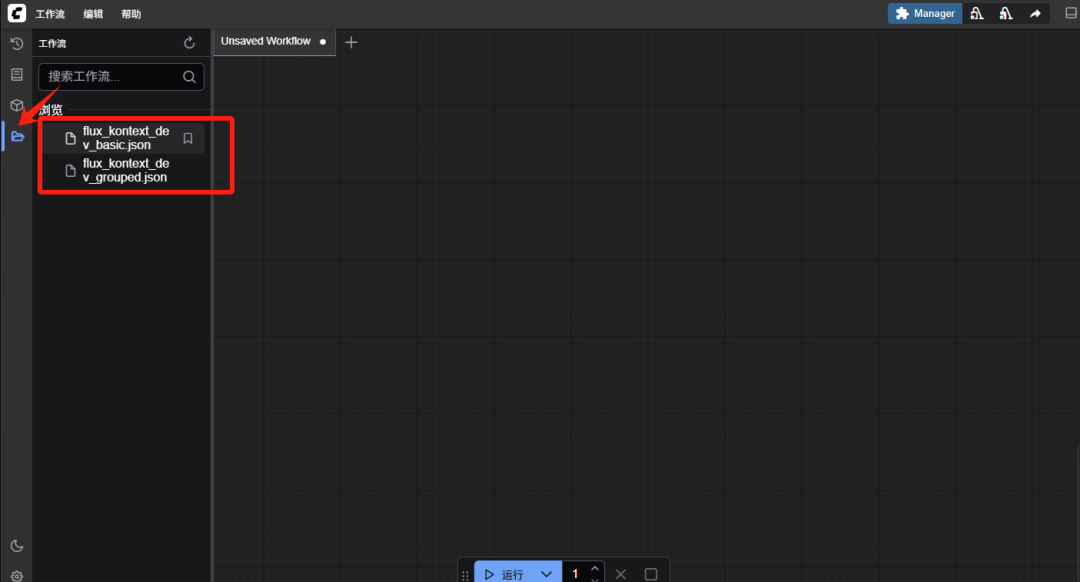Open flux_kontext_dev_basic.json workflow

point(125,138)
